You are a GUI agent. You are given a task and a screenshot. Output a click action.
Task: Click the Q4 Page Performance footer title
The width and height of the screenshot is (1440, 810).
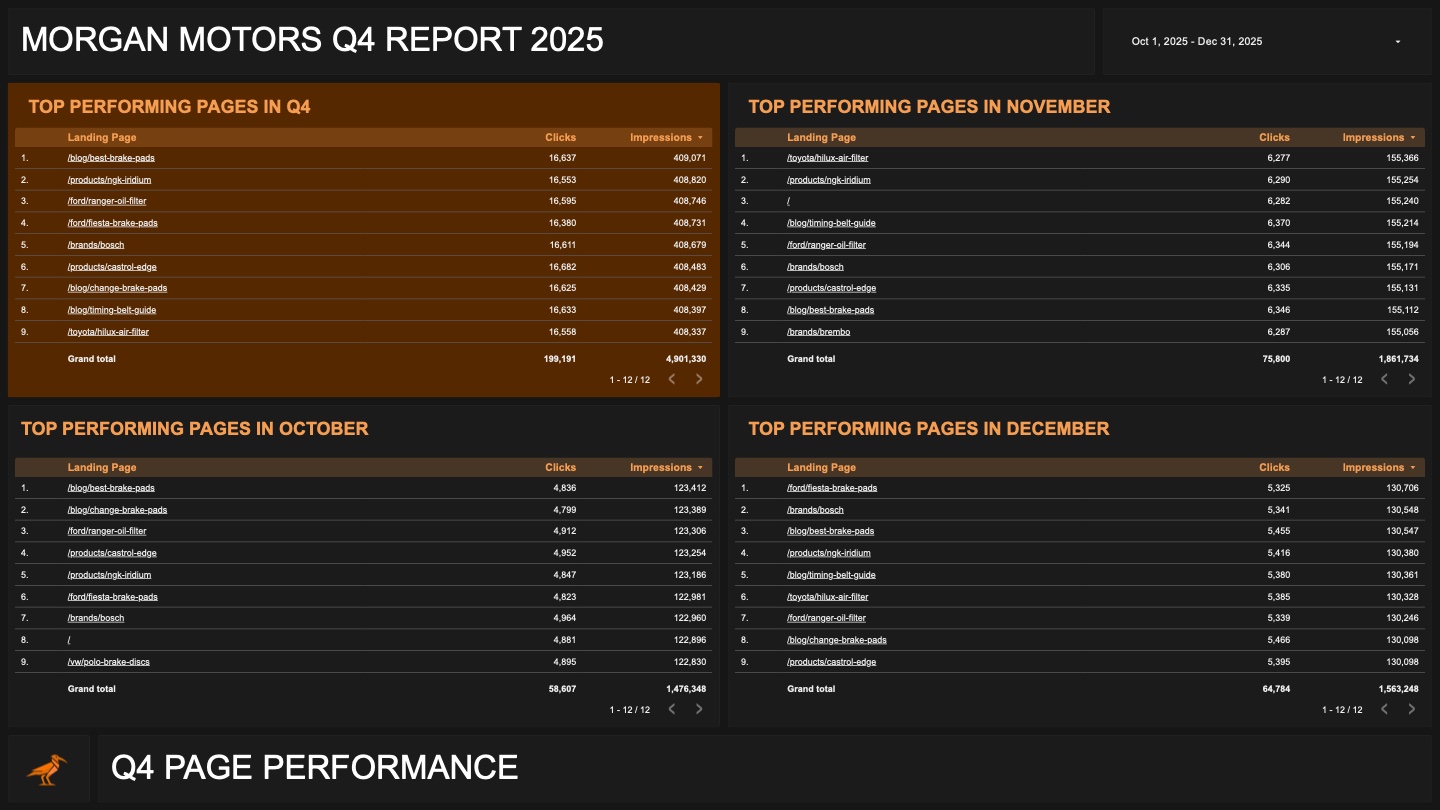315,768
